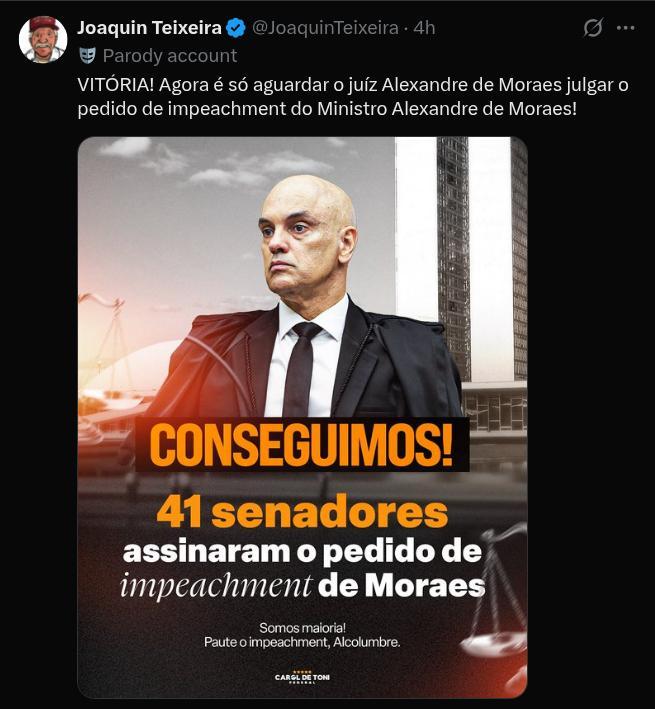Click the blue verified checkmark badge

pos(236,28)
